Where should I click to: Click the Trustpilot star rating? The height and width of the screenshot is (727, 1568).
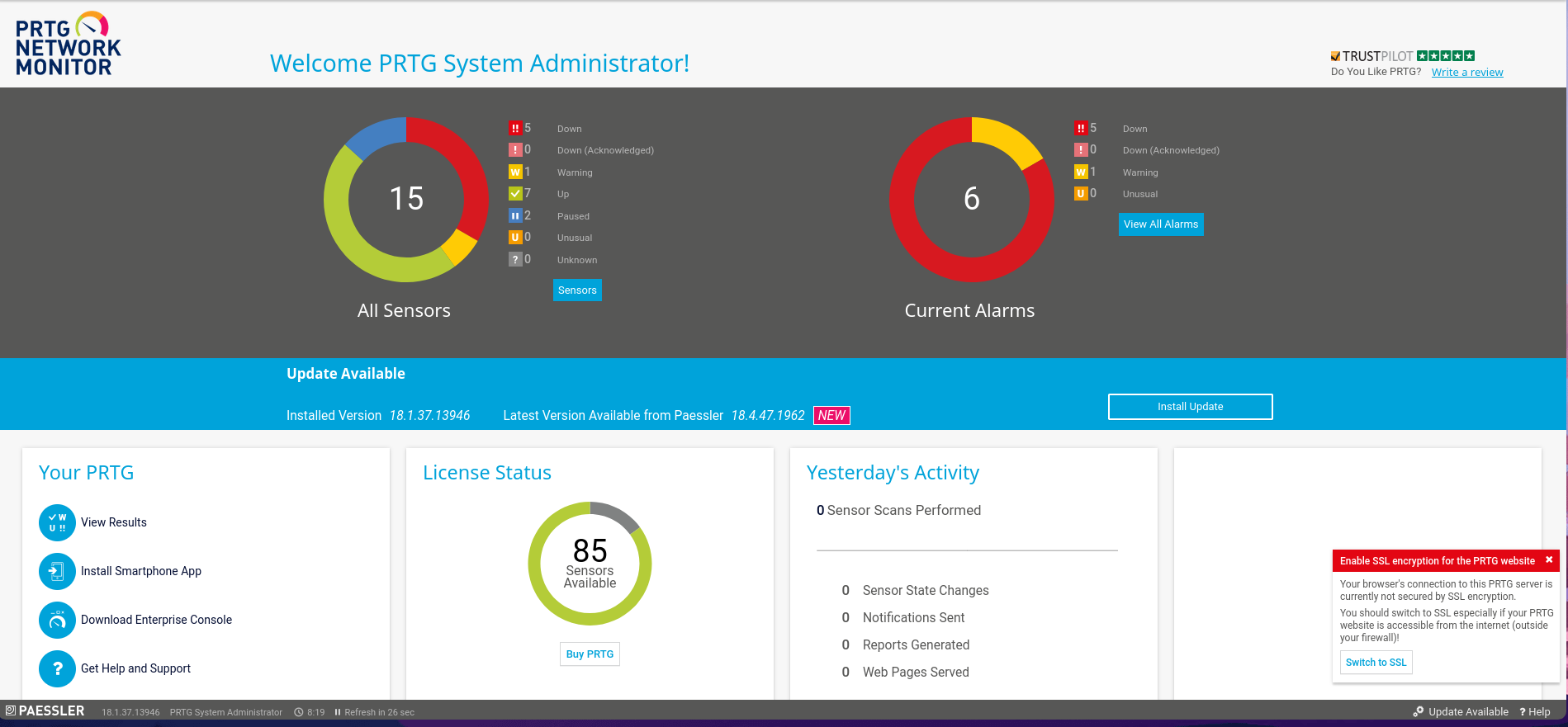[x=1446, y=56]
